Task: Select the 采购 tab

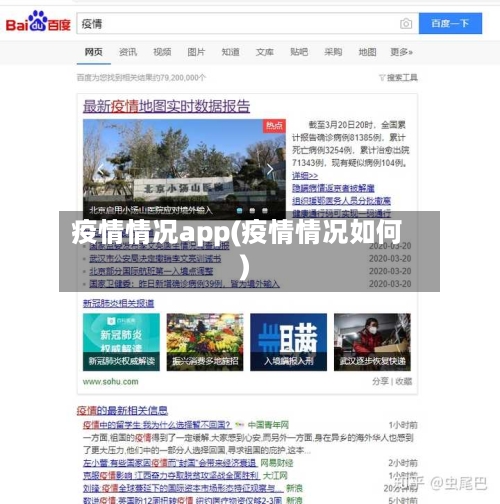Action: pos(333,52)
